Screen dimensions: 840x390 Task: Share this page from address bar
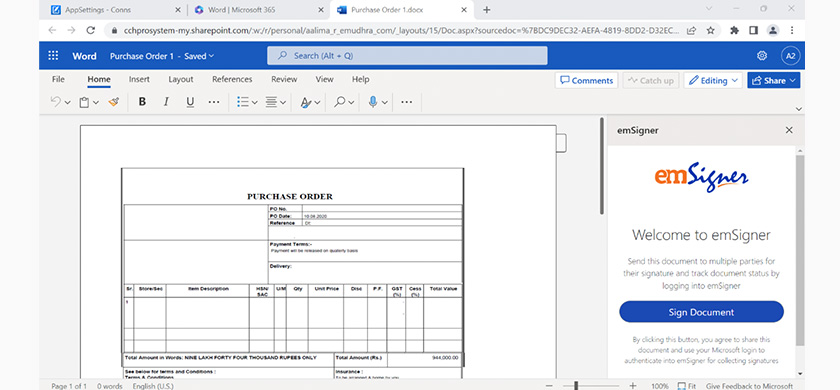coord(692,31)
